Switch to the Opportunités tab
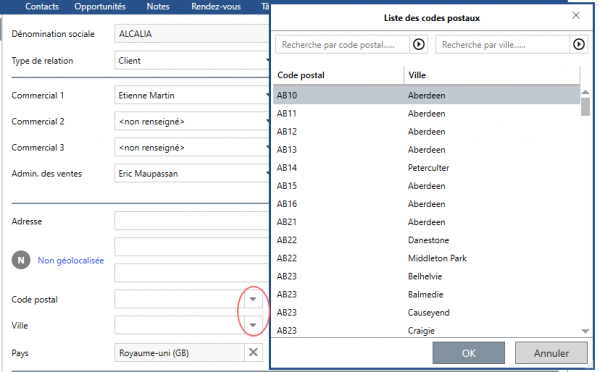 (x=100, y=7)
